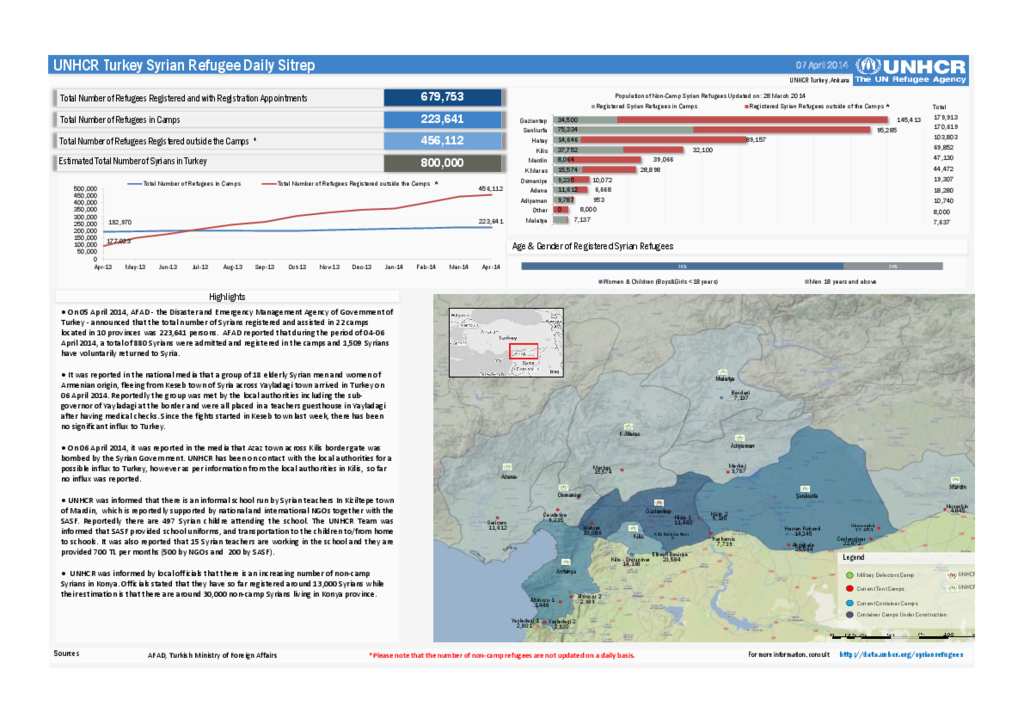Click the red Current Tent Camps marker in legend
This screenshot has height=724, width=1024.
pos(850,589)
